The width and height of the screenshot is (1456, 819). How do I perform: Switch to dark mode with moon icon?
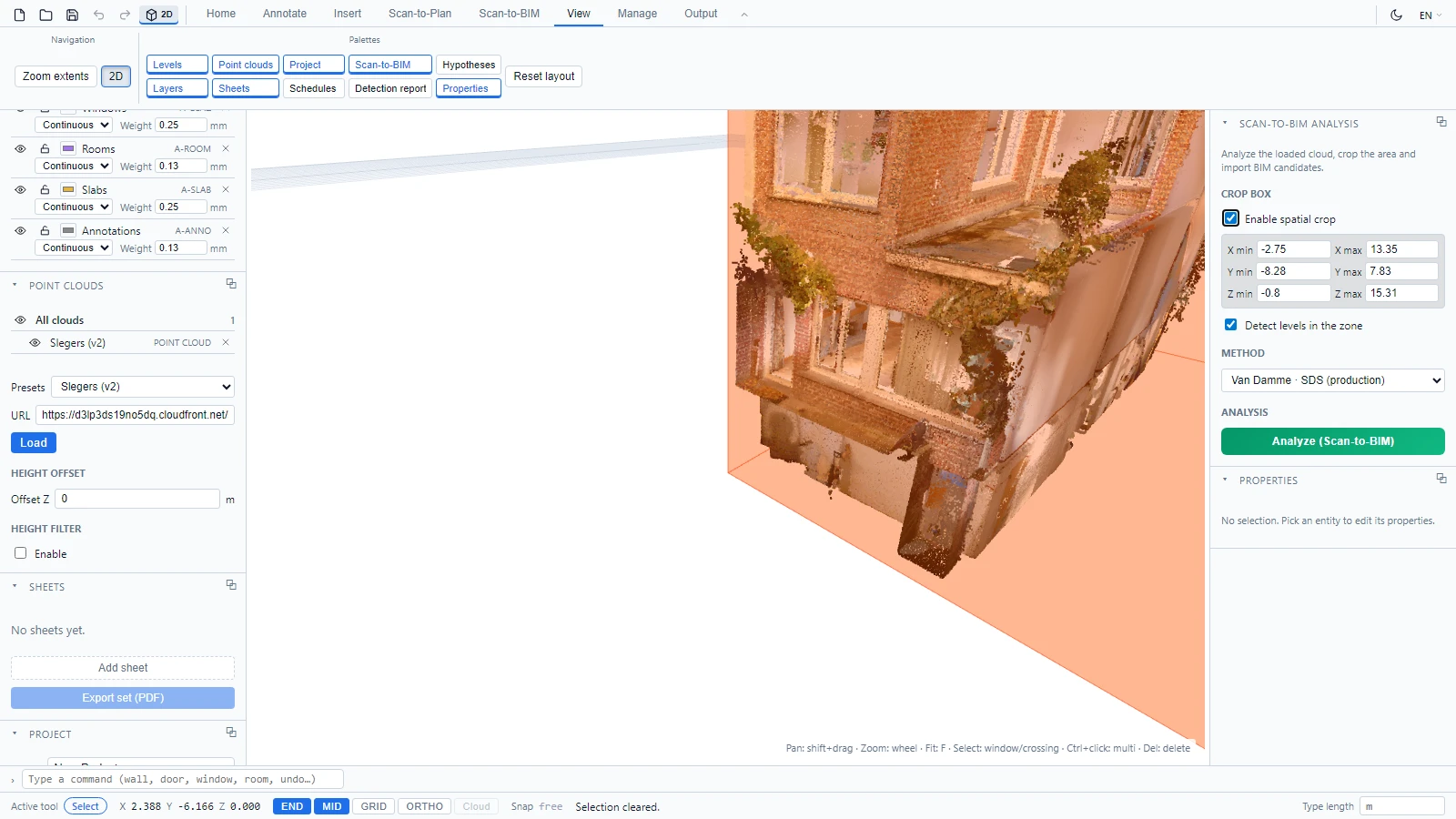click(x=1396, y=15)
